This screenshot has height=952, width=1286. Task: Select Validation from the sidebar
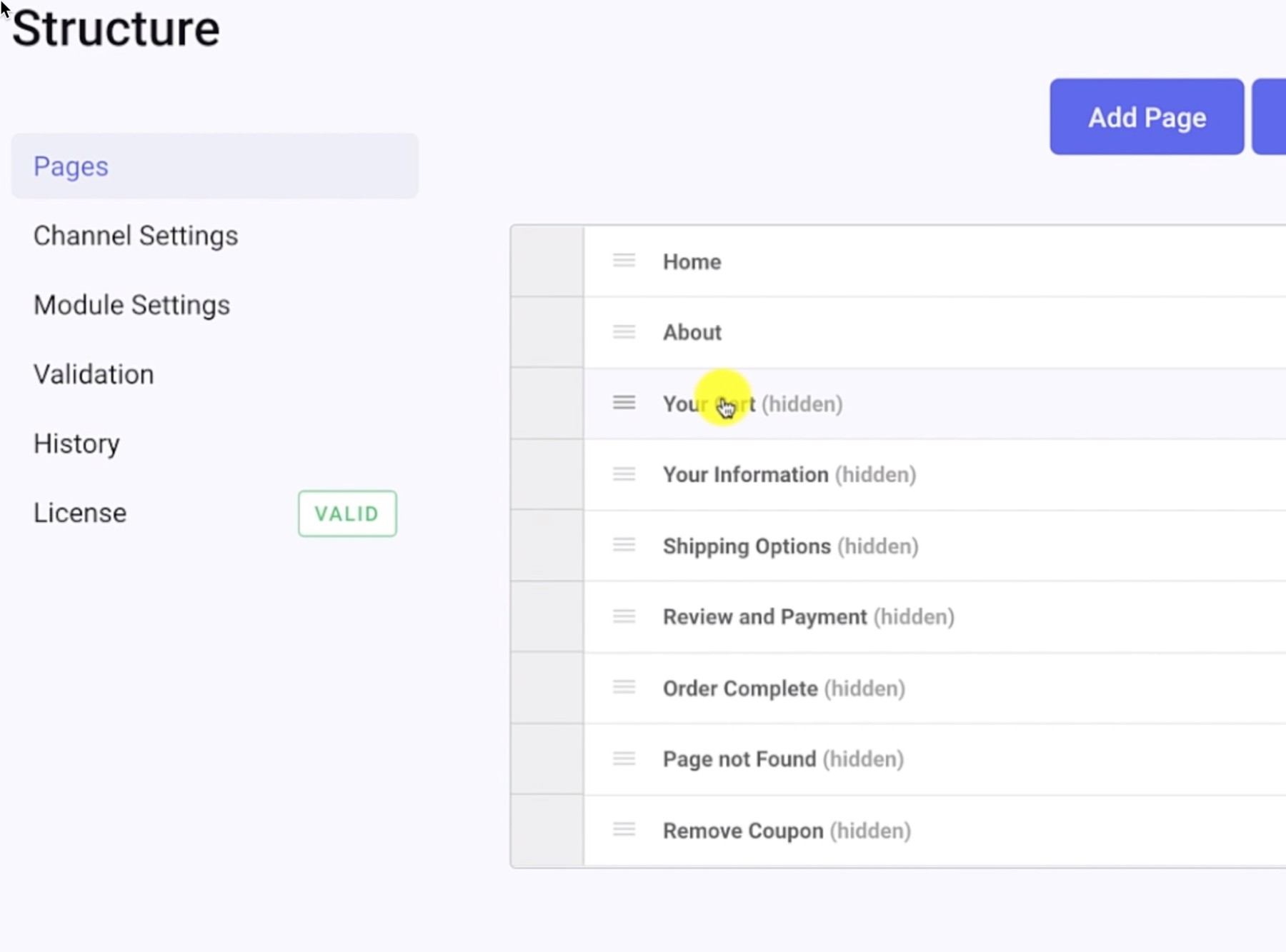(x=94, y=374)
